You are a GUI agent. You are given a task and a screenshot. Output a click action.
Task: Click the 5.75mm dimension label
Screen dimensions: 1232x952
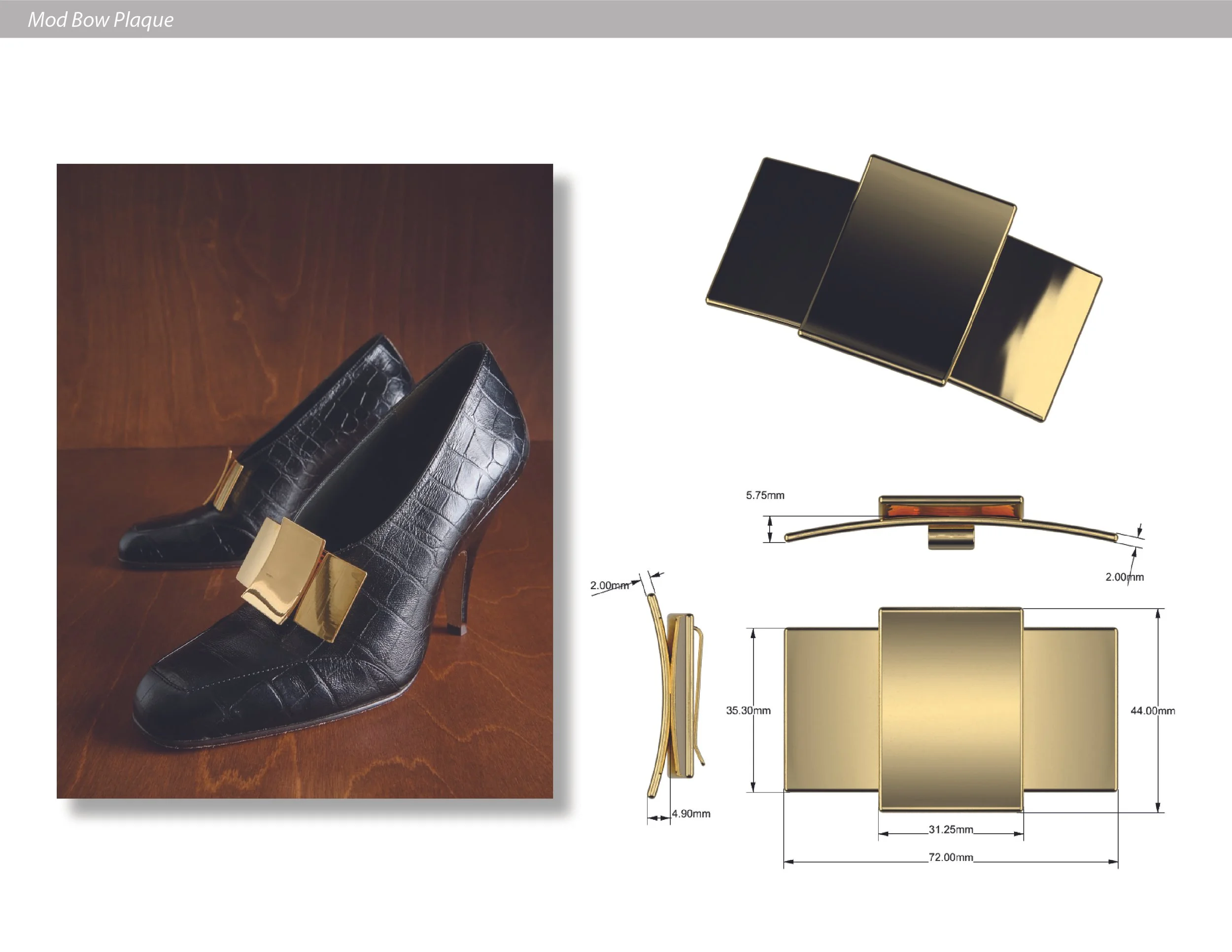(765, 495)
